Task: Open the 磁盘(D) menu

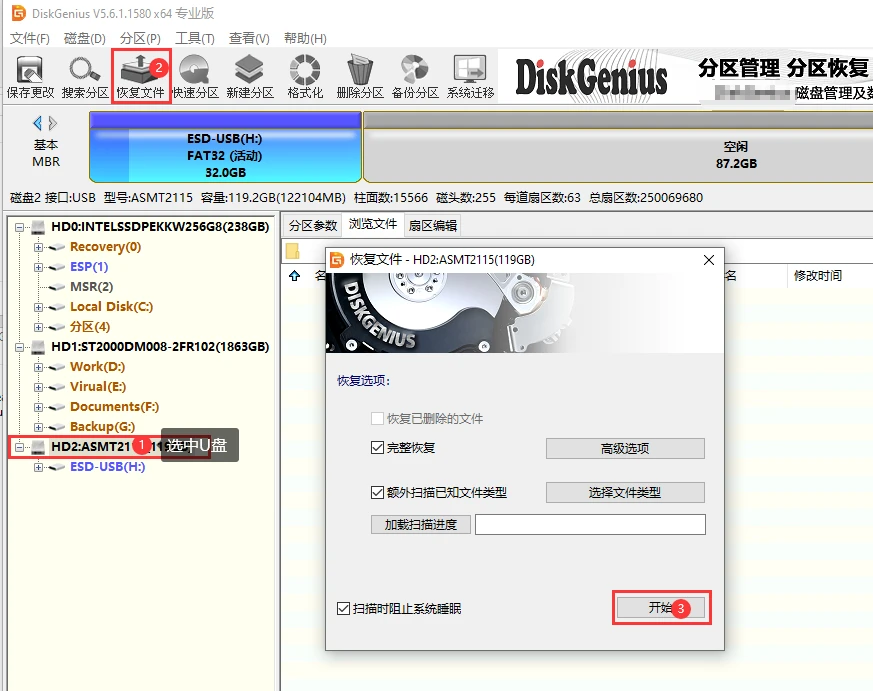Action: tap(85, 38)
